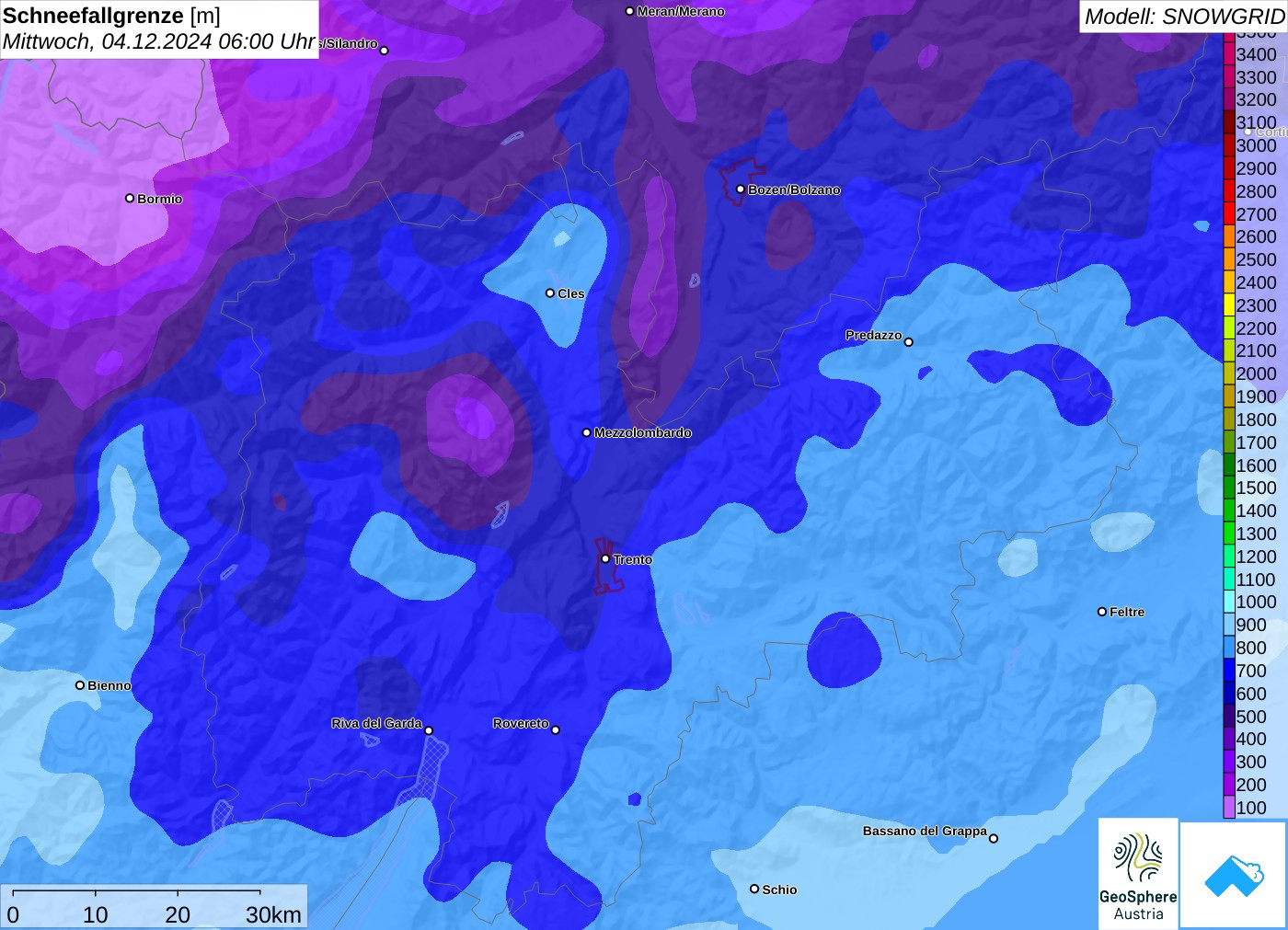The image size is (1288, 930).
Task: Click the Bassano del Grappa label text
Action: click(925, 831)
